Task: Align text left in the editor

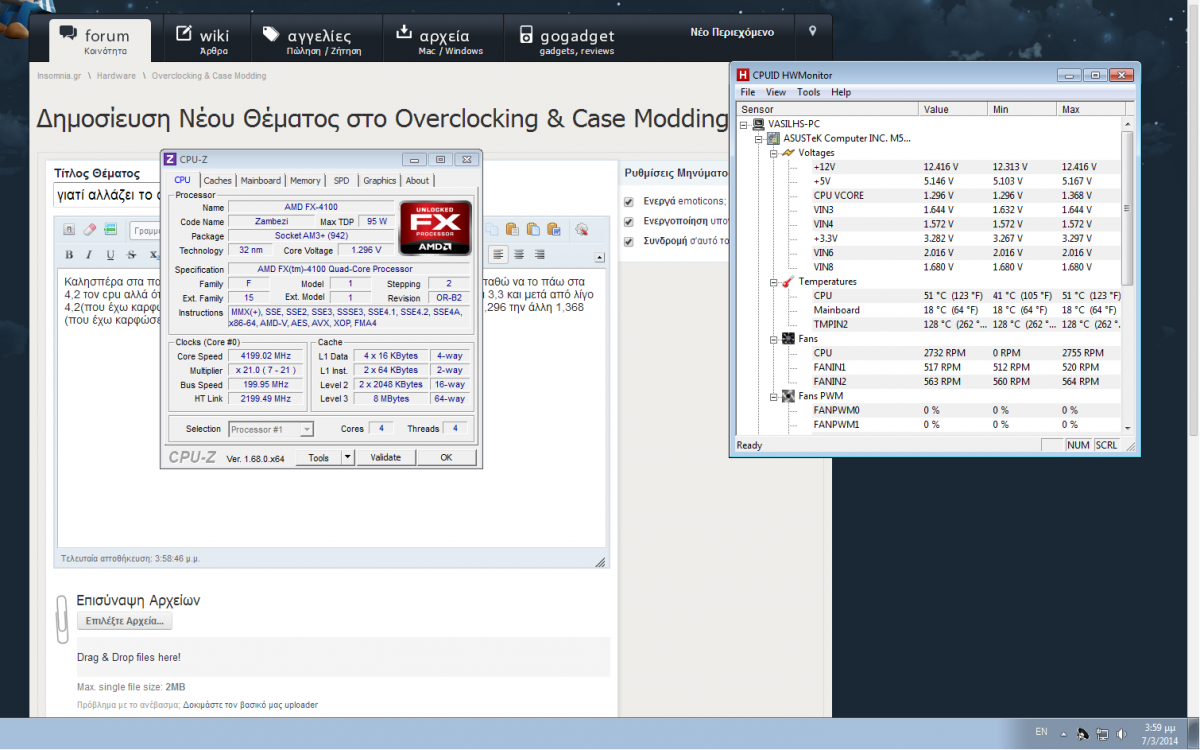Action: pyautogui.click(x=499, y=255)
